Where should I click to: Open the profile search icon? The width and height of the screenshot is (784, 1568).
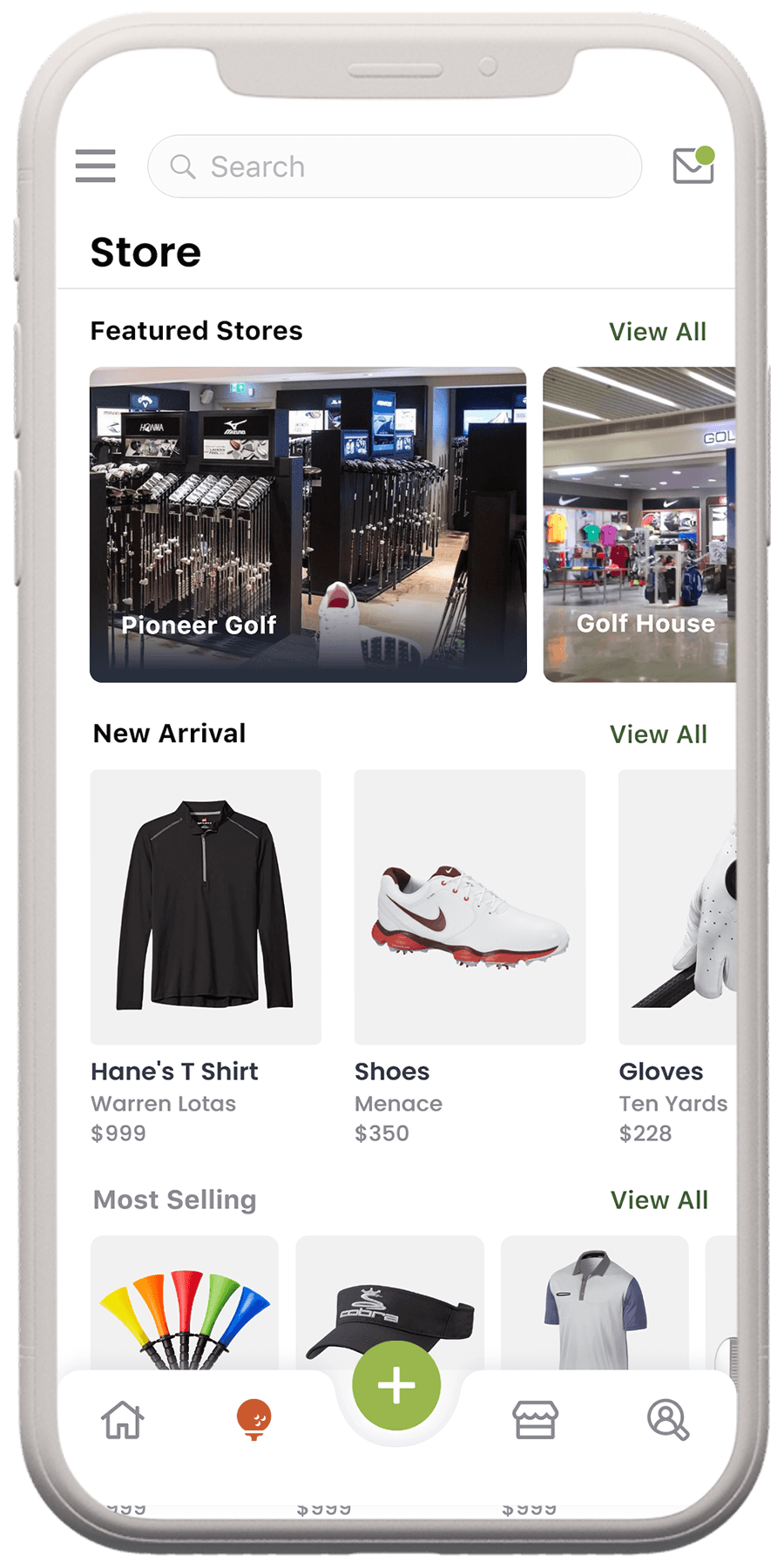(x=668, y=1420)
